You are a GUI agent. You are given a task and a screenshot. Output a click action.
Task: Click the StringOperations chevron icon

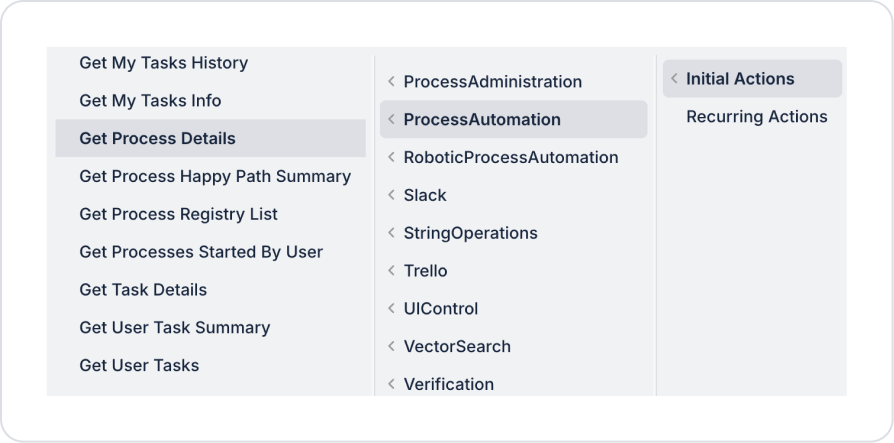pos(391,233)
